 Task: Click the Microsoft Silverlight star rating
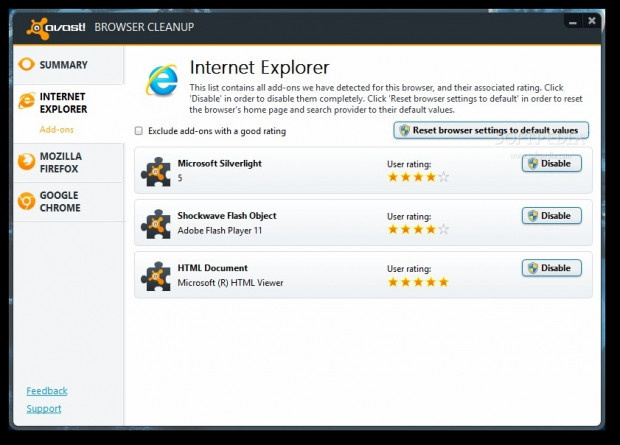[418, 177]
